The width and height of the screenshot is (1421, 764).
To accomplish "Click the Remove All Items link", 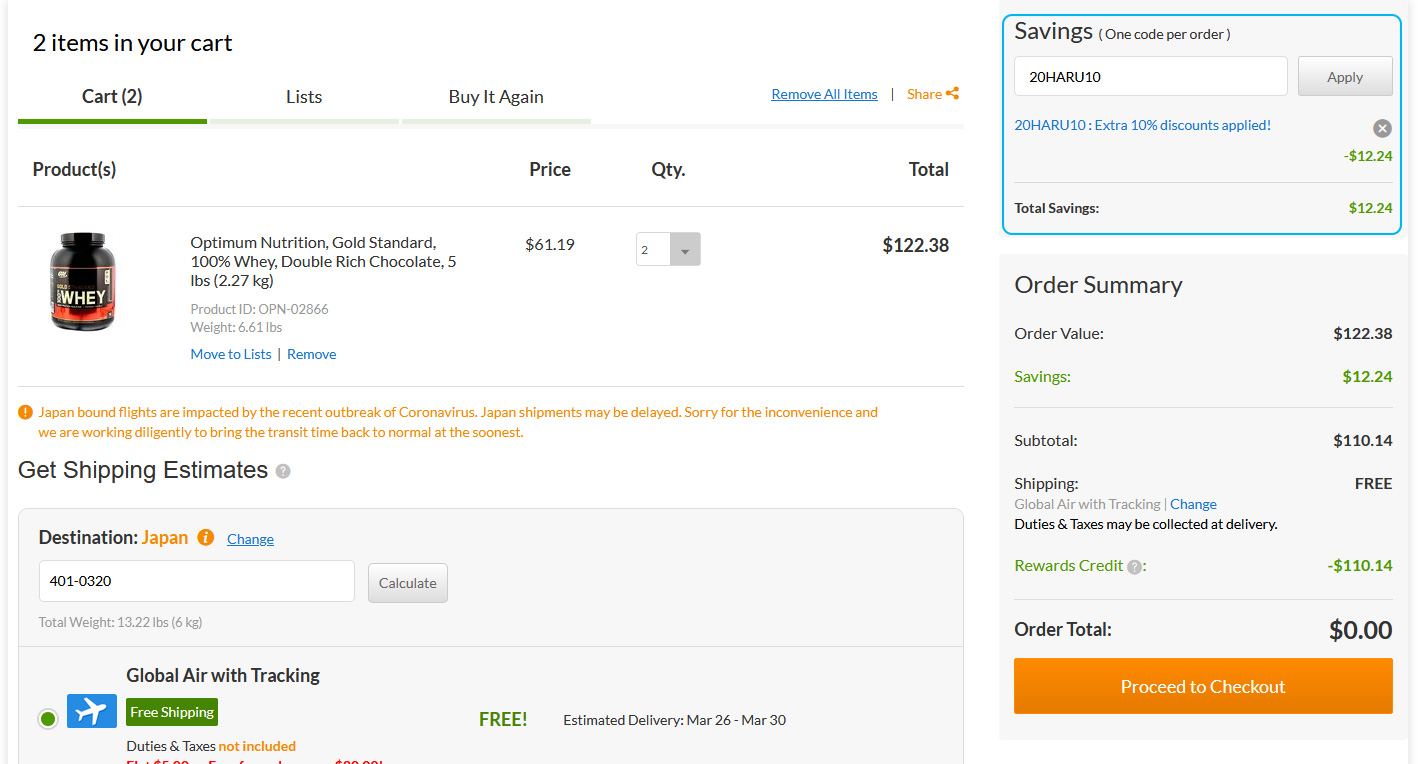I will click(824, 94).
